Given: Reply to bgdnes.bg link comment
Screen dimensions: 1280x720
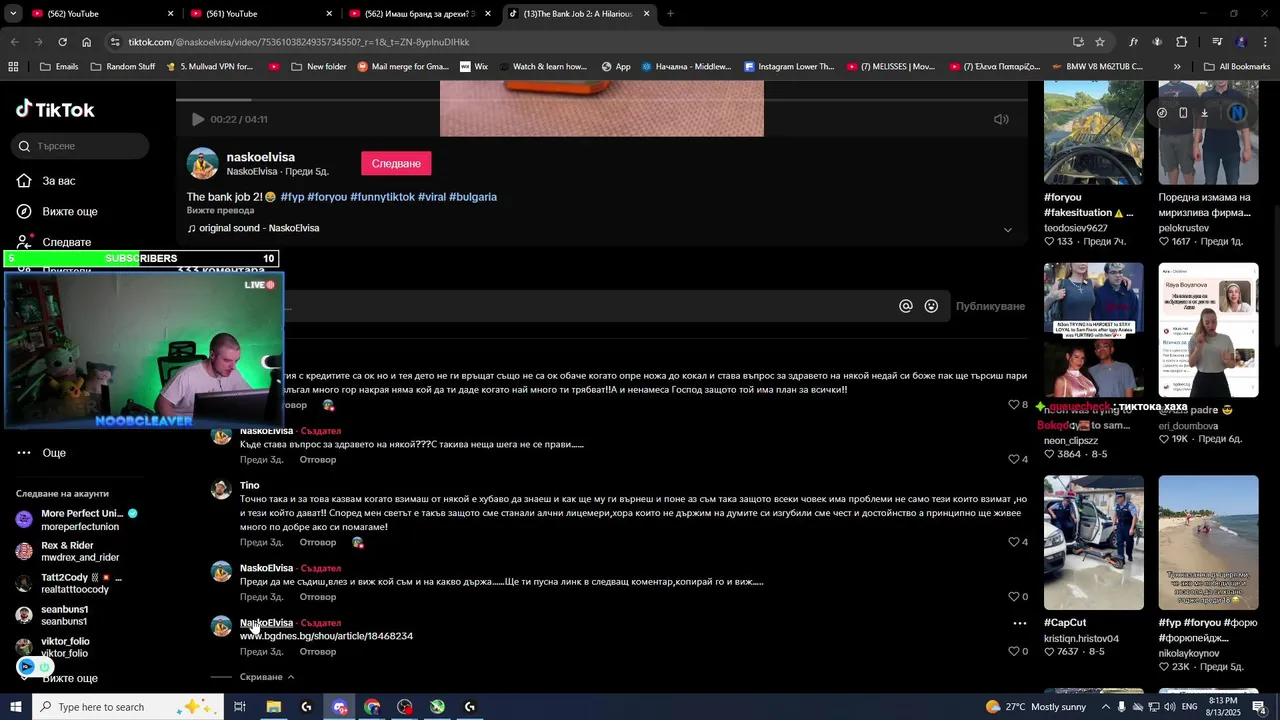Looking at the screenshot, I should click(x=318, y=652).
